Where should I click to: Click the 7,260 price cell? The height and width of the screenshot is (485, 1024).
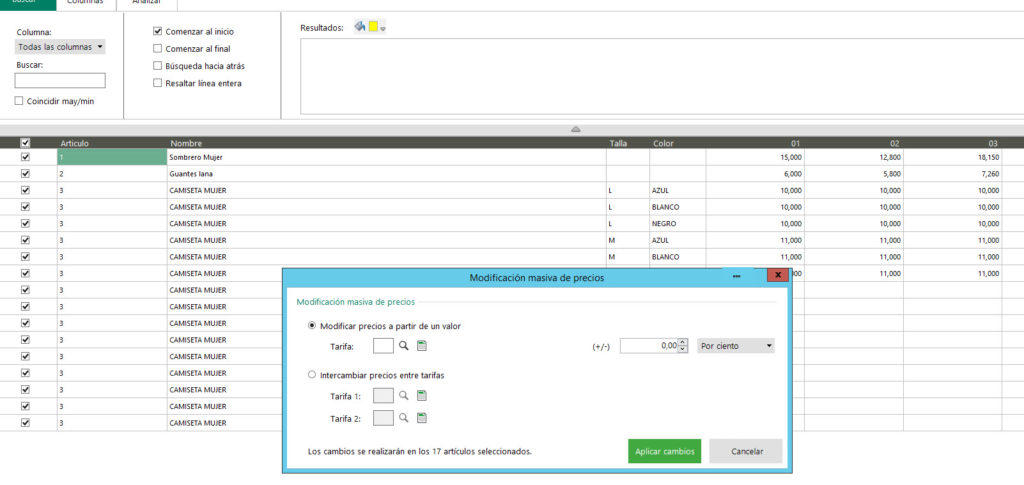click(953, 174)
